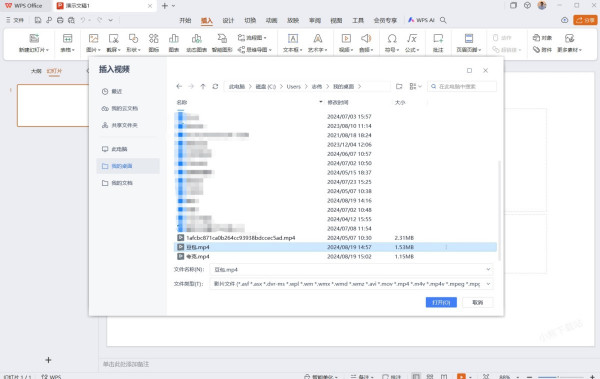The image size is (600, 379).
Task: Click the Header and Footer (页眉页脚) icon
Action: tap(469, 38)
